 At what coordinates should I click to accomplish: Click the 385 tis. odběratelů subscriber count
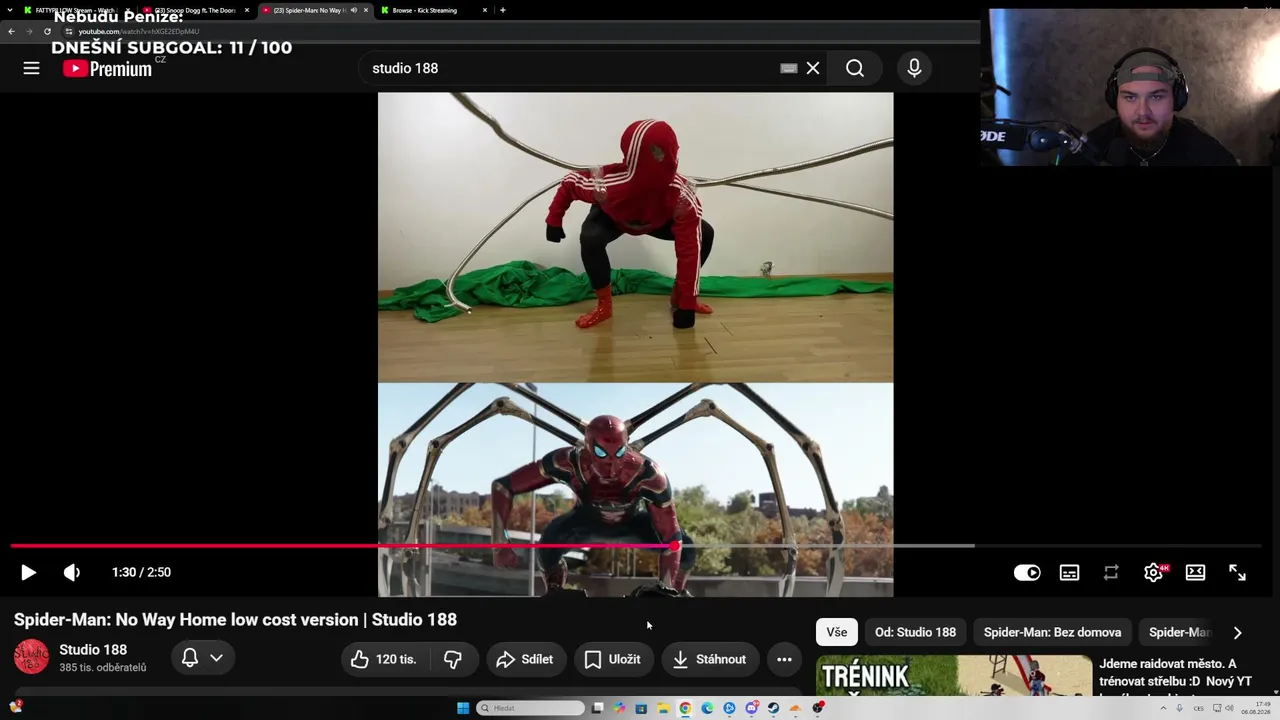102,668
